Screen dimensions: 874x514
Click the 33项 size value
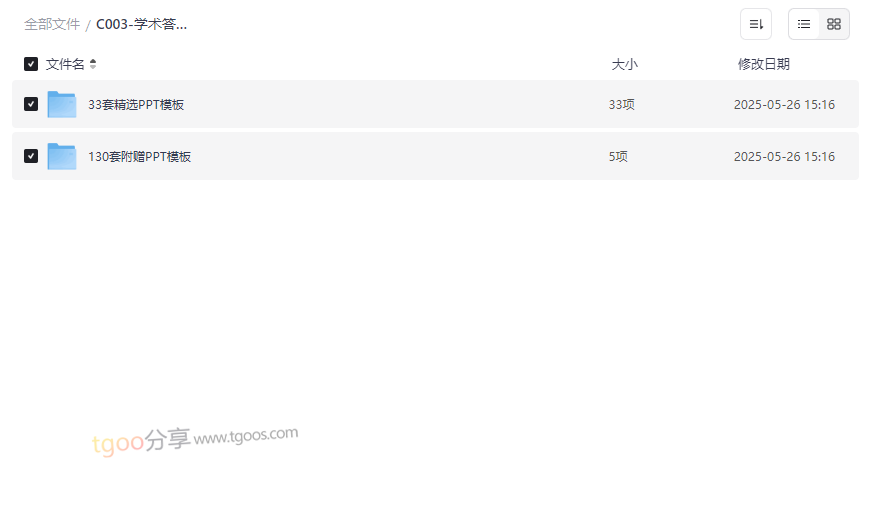621,104
